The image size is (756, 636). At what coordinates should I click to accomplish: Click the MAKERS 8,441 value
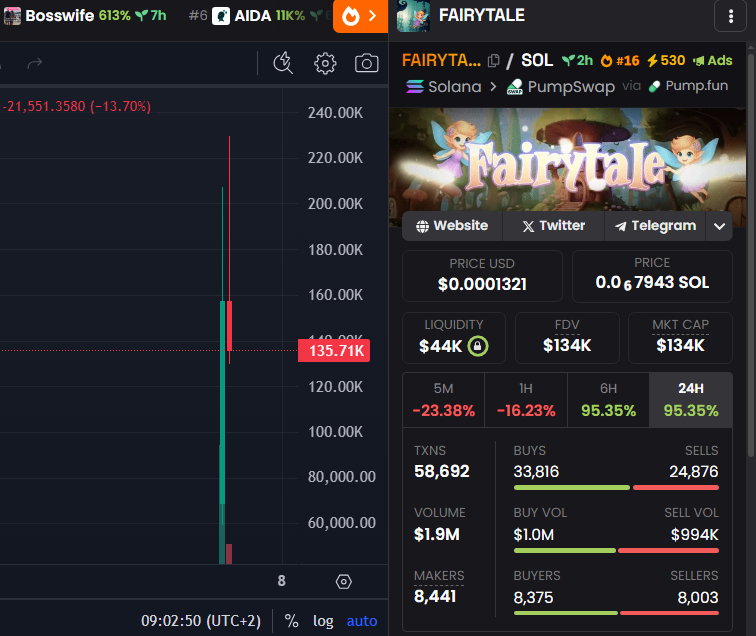click(x=435, y=596)
